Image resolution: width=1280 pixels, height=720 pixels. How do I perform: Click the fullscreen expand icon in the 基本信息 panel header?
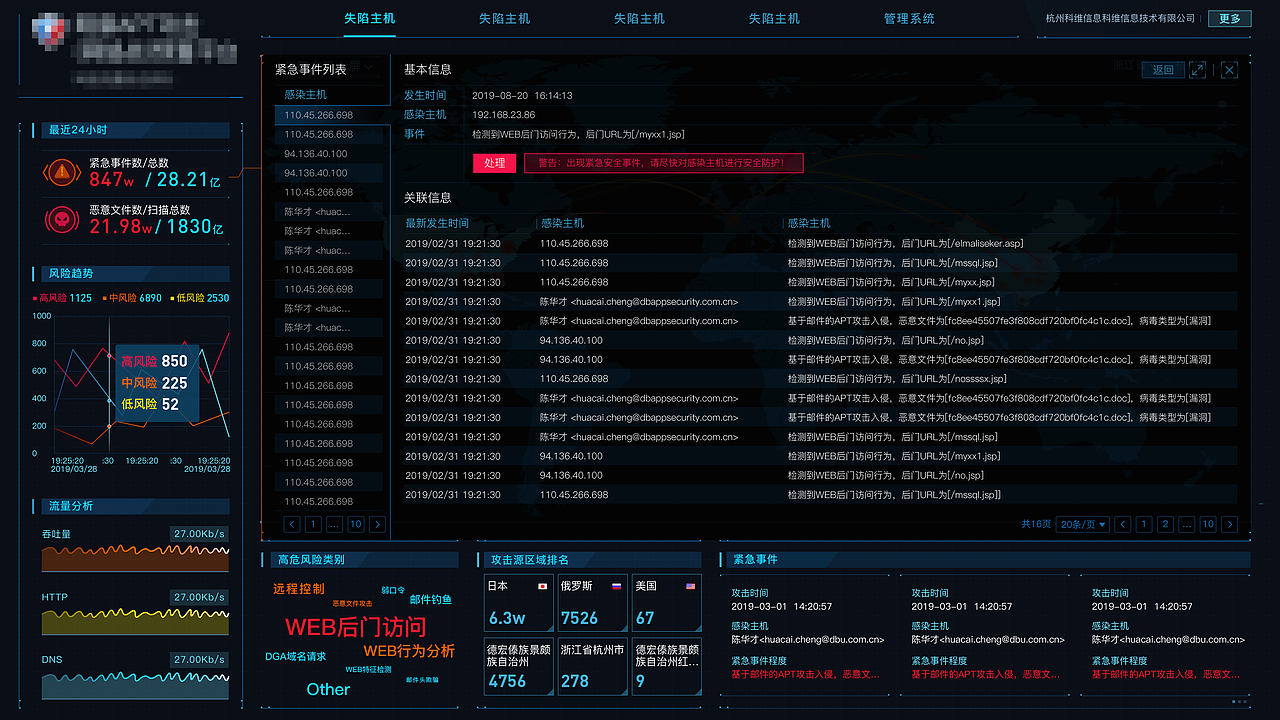[x=1197, y=70]
